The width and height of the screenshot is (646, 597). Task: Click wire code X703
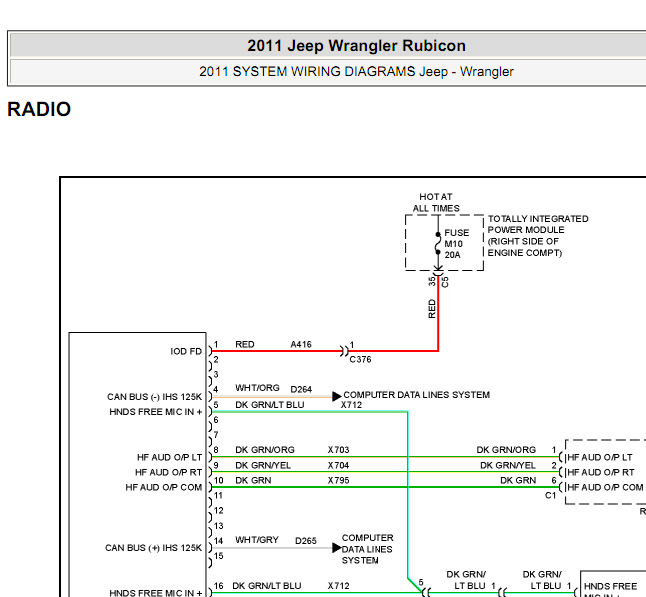point(338,450)
